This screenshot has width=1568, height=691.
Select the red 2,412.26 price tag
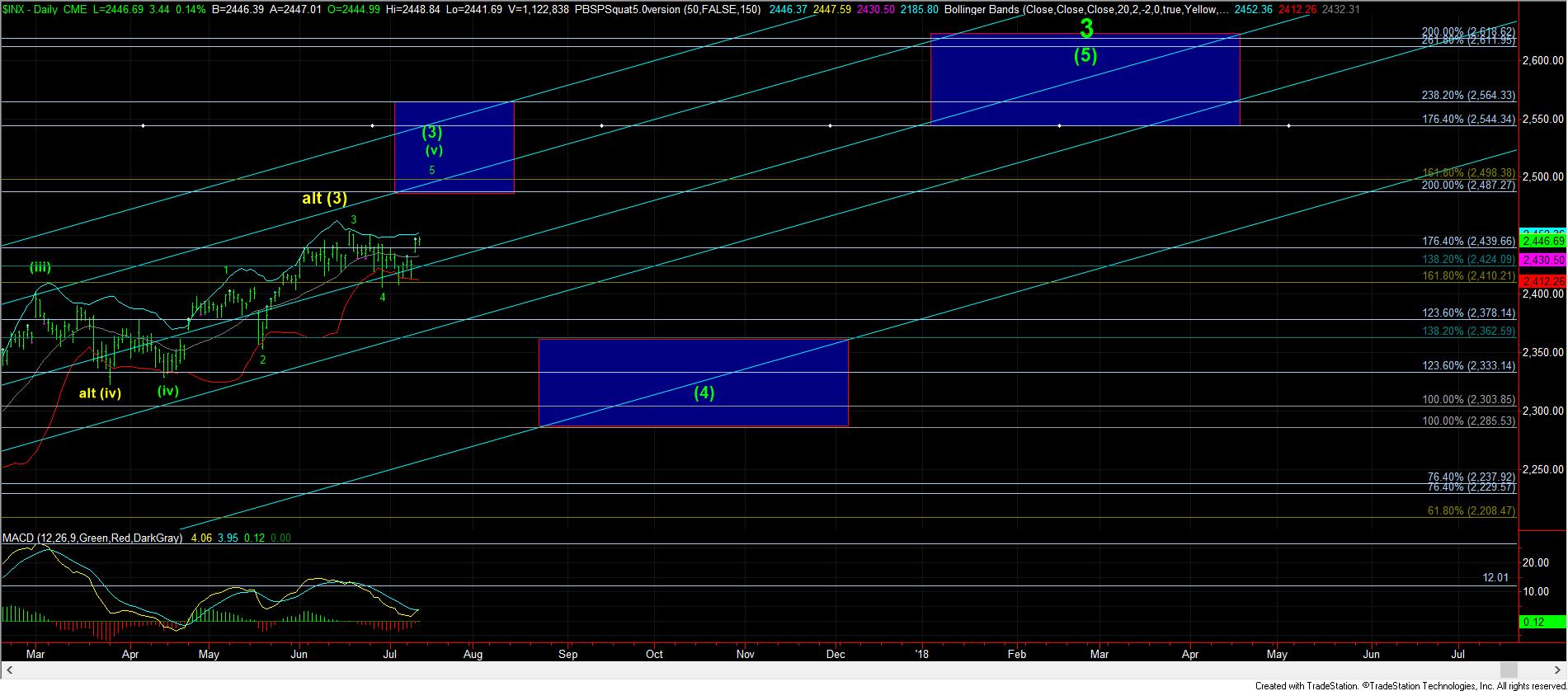click(x=1542, y=281)
